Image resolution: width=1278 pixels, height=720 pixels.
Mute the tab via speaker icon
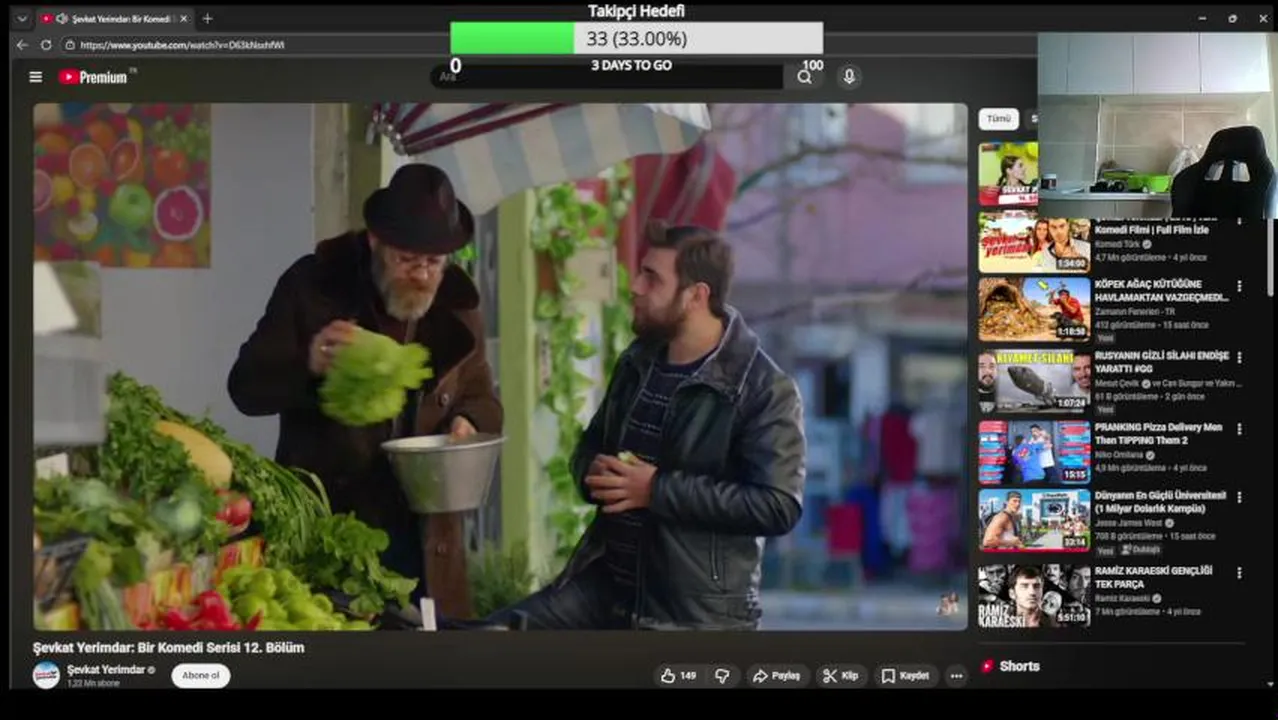point(62,19)
